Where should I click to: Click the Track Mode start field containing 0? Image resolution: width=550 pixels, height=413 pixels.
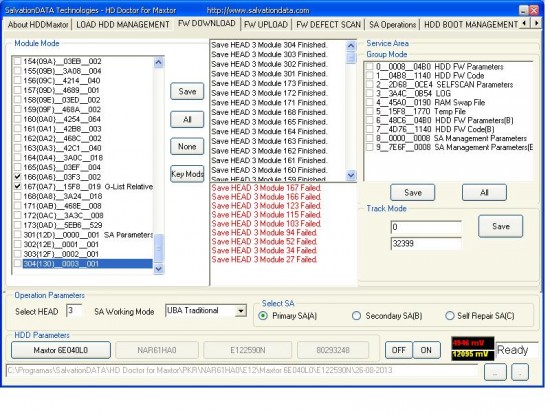click(426, 227)
